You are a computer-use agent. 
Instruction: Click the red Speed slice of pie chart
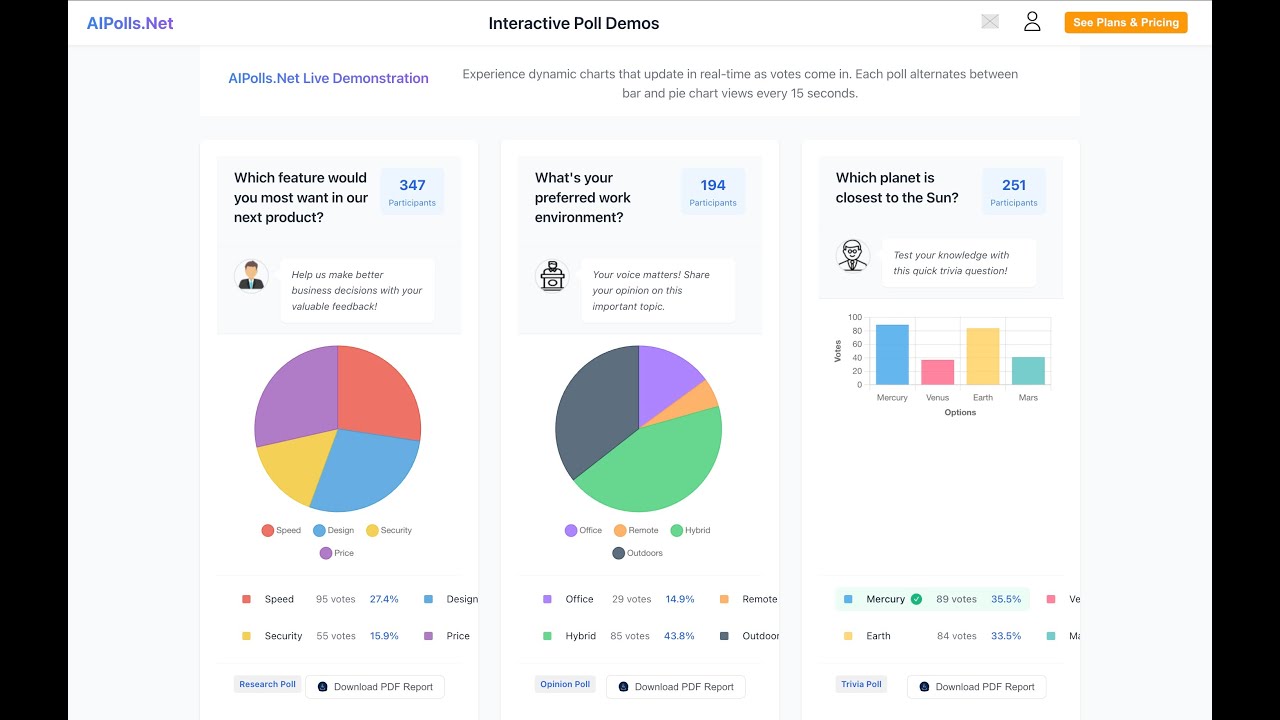coord(375,395)
